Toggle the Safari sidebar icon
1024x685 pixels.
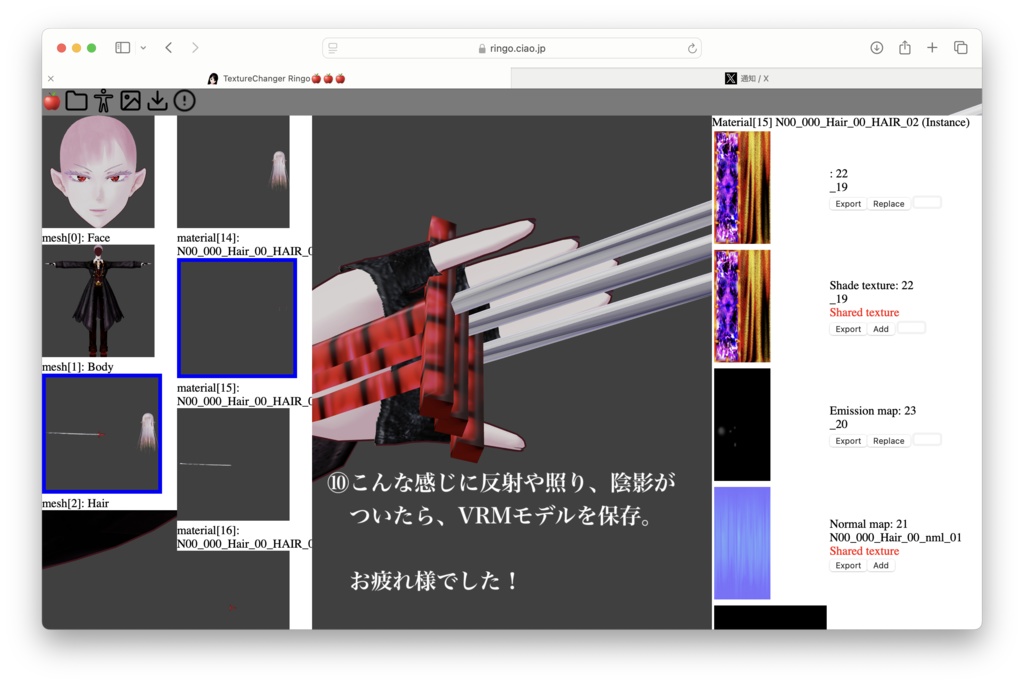(122, 47)
